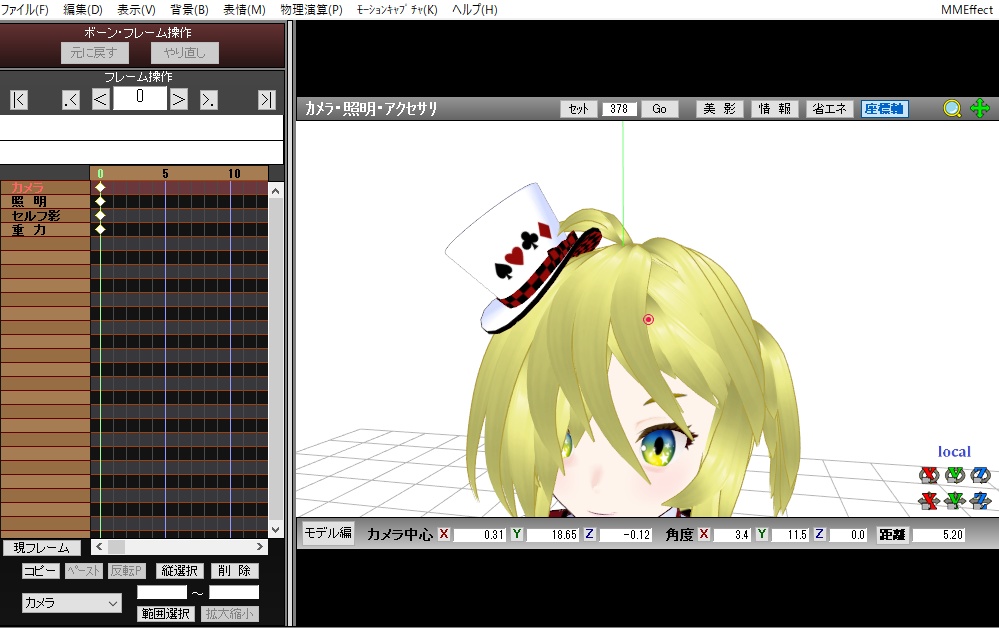This screenshot has height=628, width=999.
Task: Select the blue Z local rotation control
Action: pyautogui.click(x=979, y=475)
